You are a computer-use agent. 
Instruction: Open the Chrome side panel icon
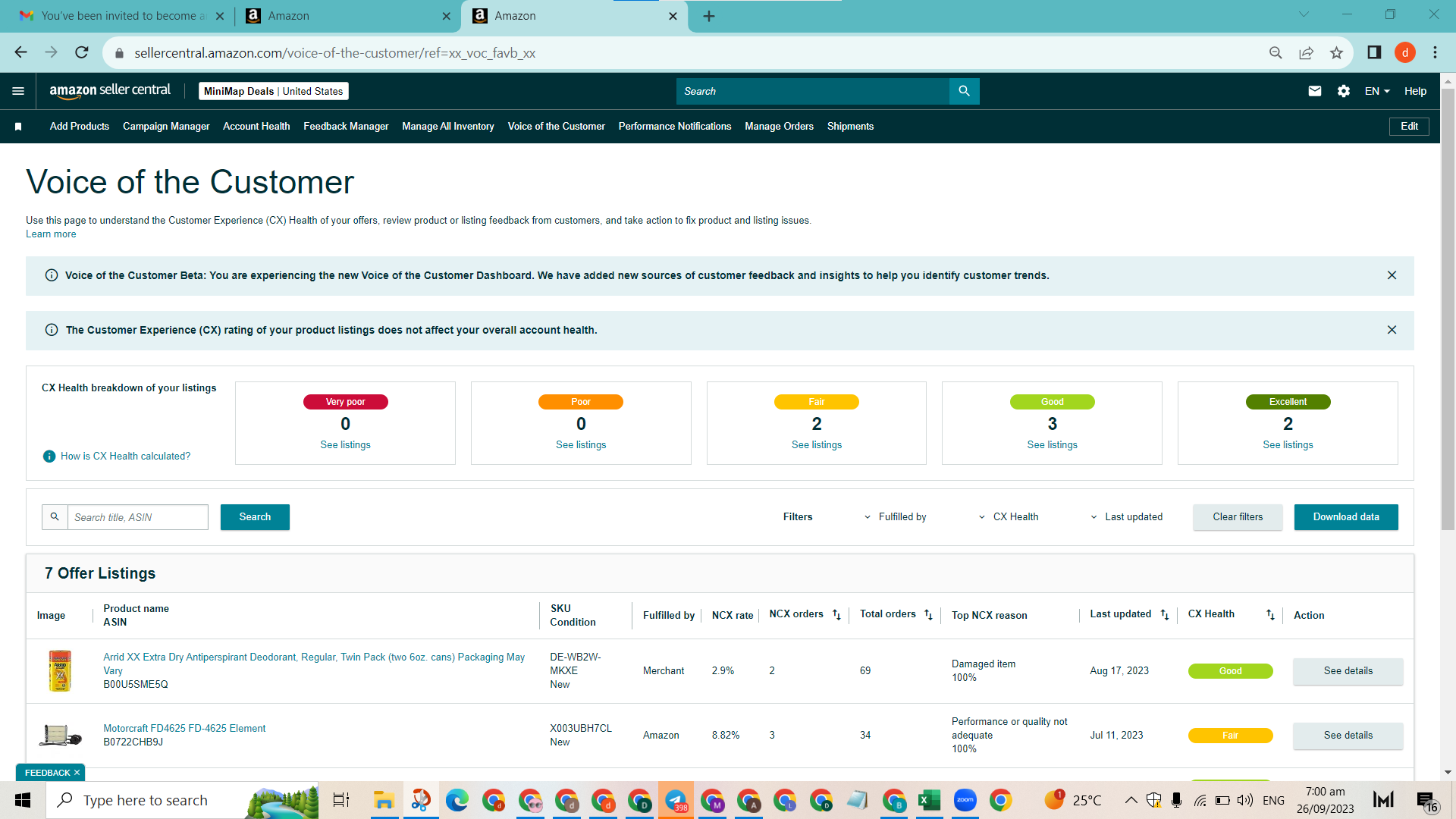pos(1374,52)
